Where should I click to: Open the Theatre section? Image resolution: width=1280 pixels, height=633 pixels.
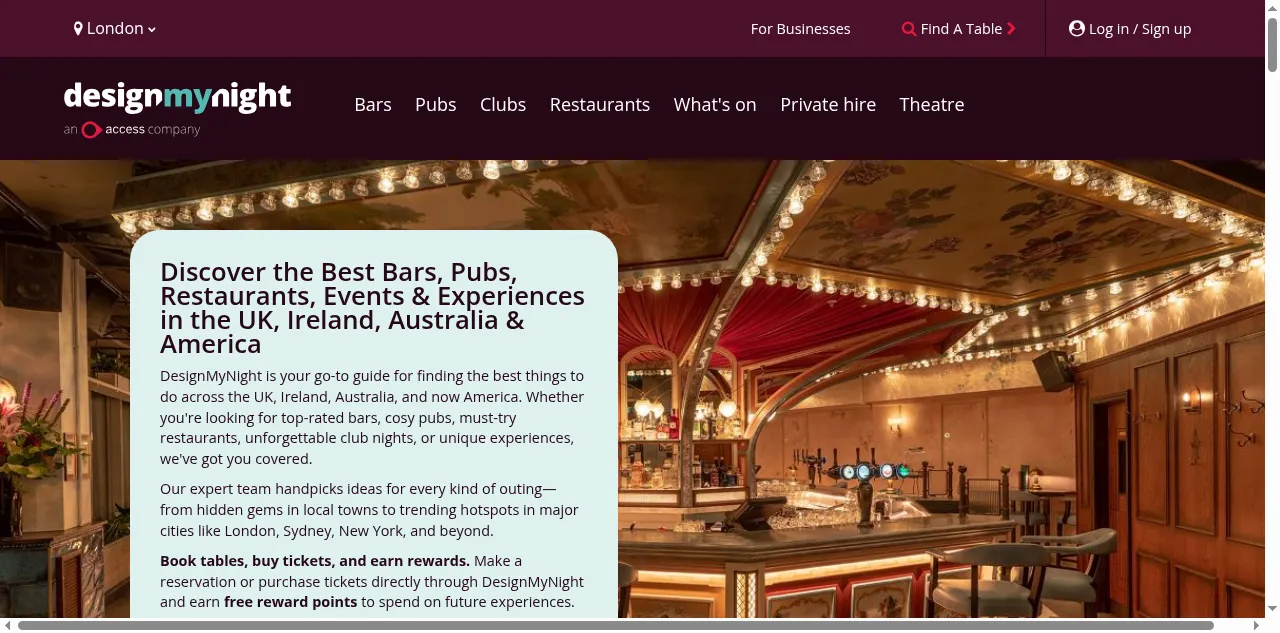932,105
